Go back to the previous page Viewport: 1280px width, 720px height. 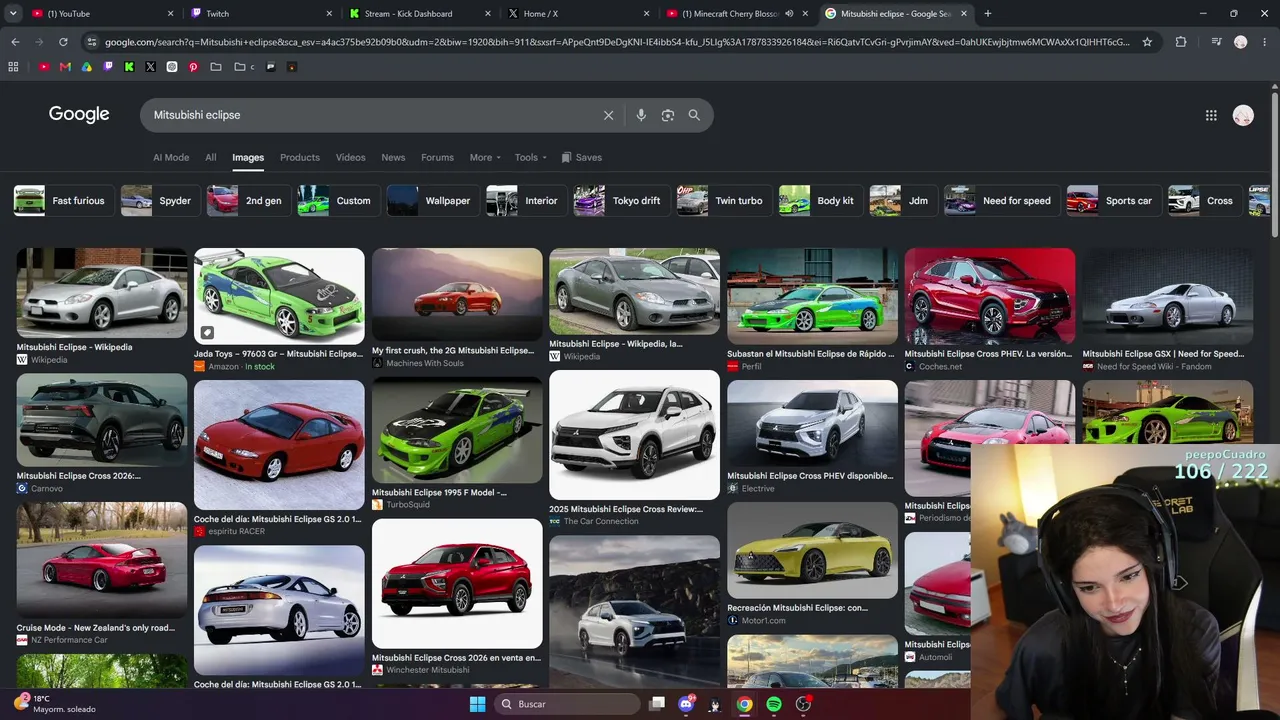click(15, 42)
